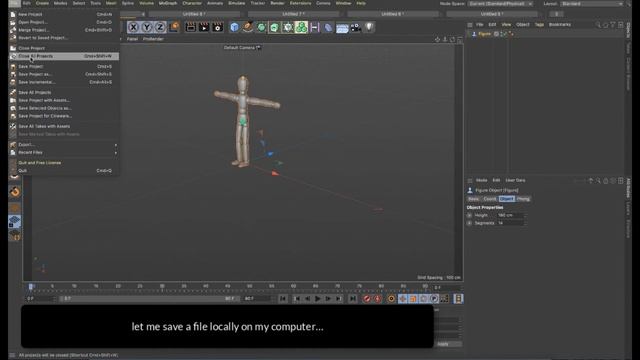The width and height of the screenshot is (640, 360).
Task: Click the viewport move camera icon
Action: point(437,40)
